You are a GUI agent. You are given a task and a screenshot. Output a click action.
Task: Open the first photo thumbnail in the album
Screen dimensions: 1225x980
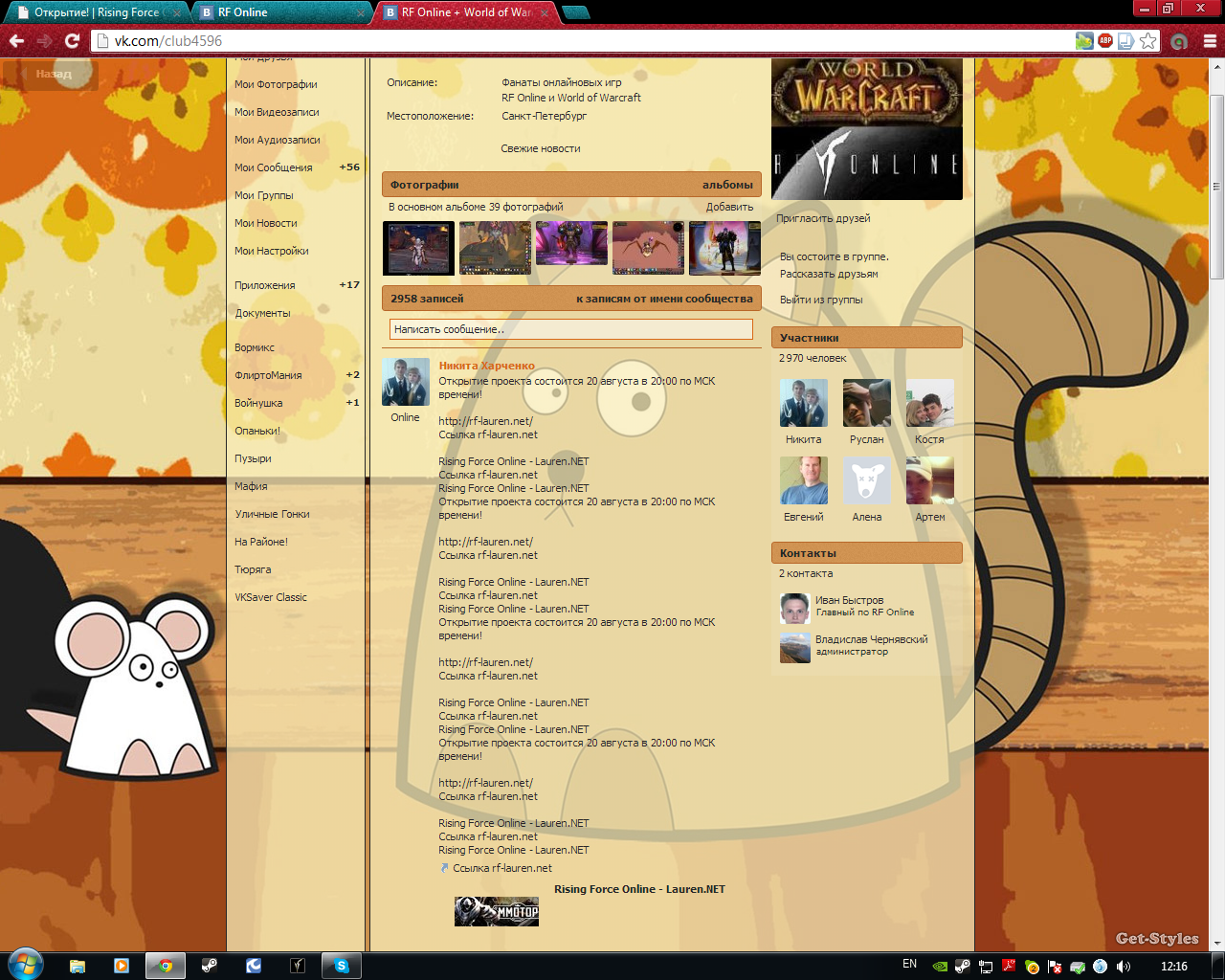tap(418, 249)
